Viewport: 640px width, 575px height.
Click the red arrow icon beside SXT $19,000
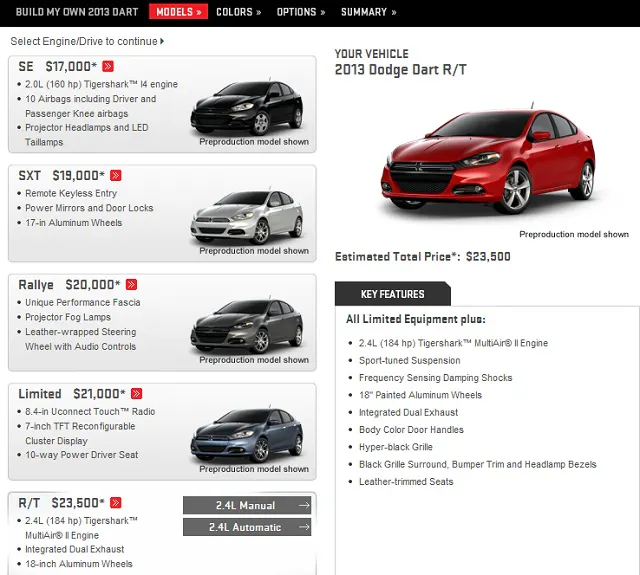coord(116,176)
